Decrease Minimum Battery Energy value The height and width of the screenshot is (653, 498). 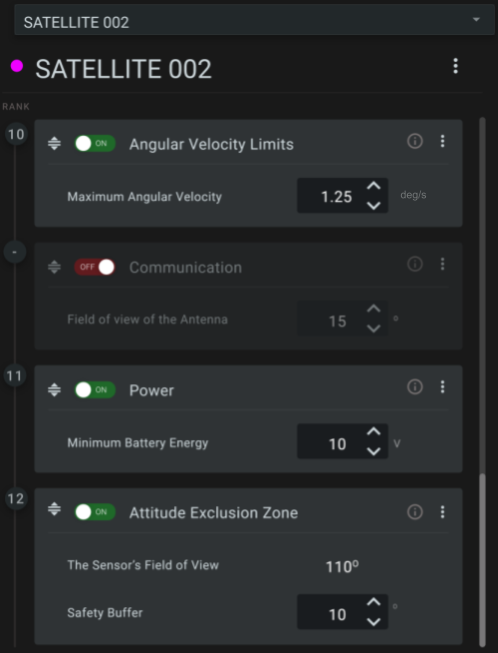click(374, 451)
